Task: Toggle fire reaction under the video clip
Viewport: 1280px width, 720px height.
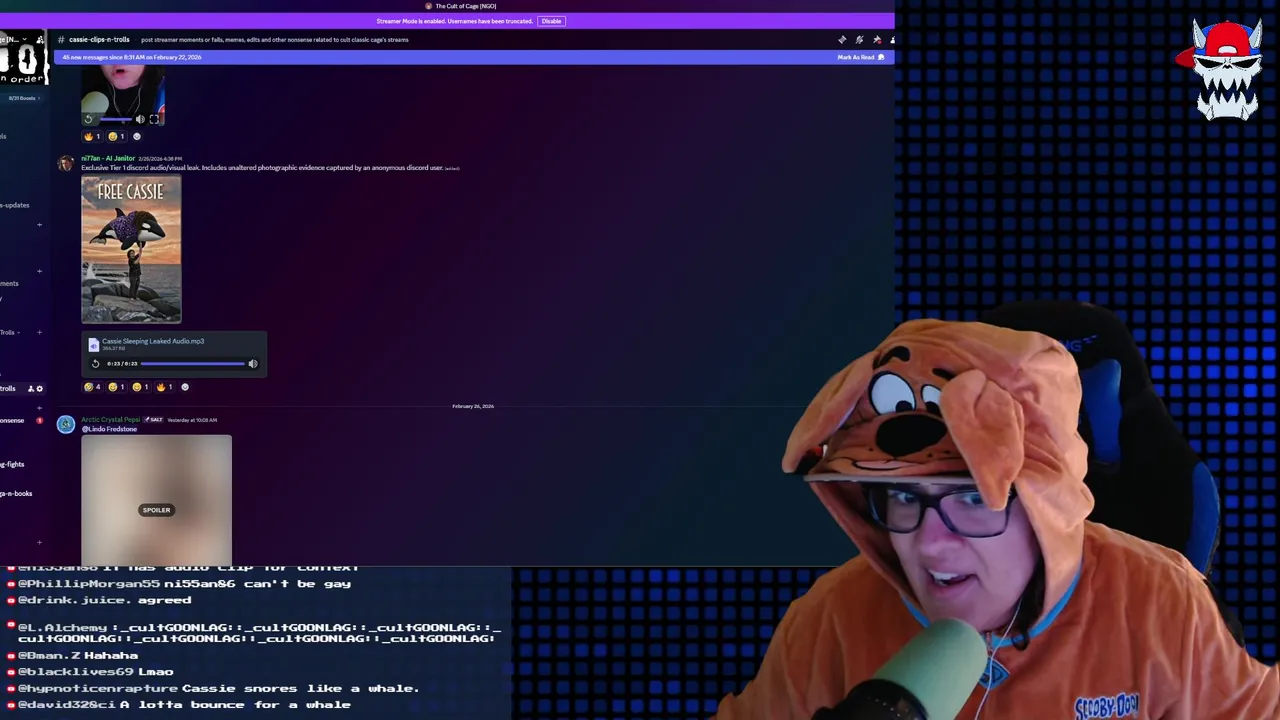Action: point(92,136)
